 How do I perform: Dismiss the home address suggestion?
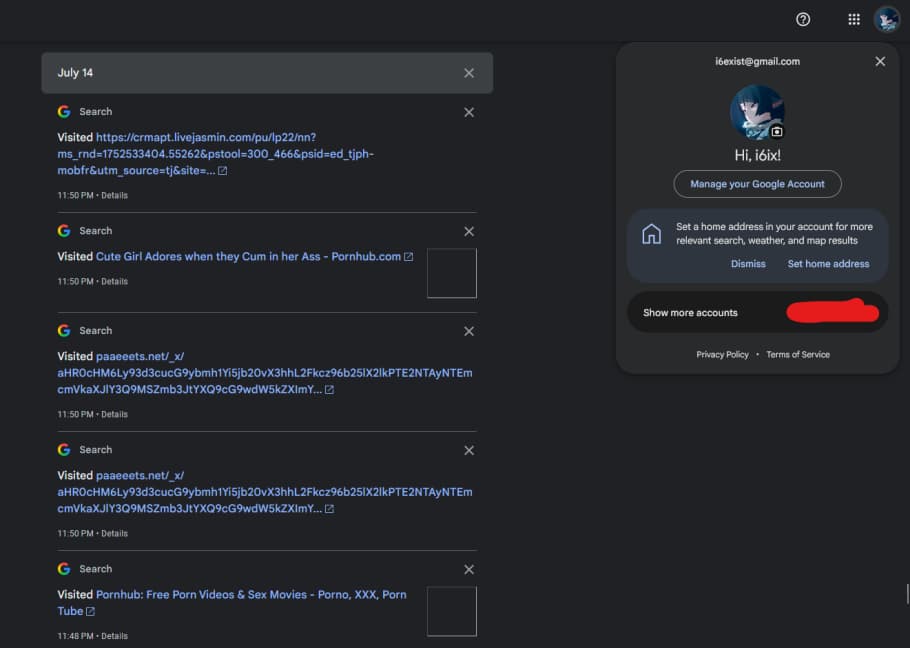pyautogui.click(x=748, y=264)
